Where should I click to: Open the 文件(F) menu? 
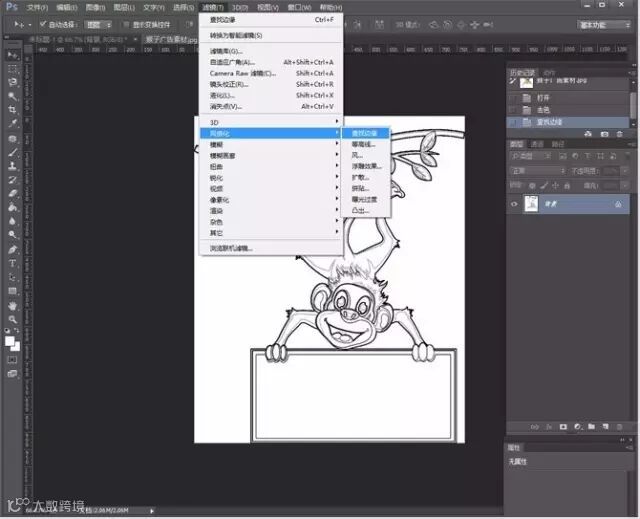coord(37,7)
